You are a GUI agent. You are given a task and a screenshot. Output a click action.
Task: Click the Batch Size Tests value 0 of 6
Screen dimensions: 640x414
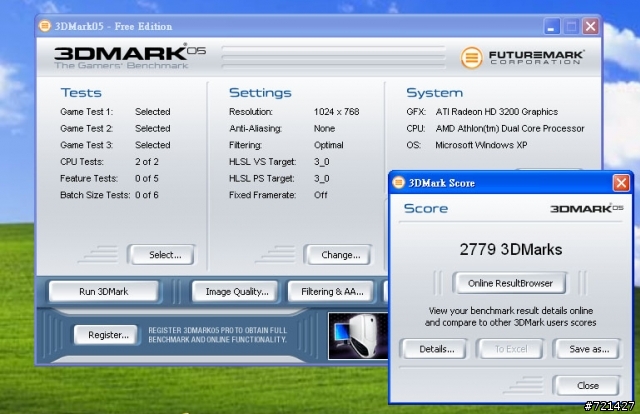(147, 195)
